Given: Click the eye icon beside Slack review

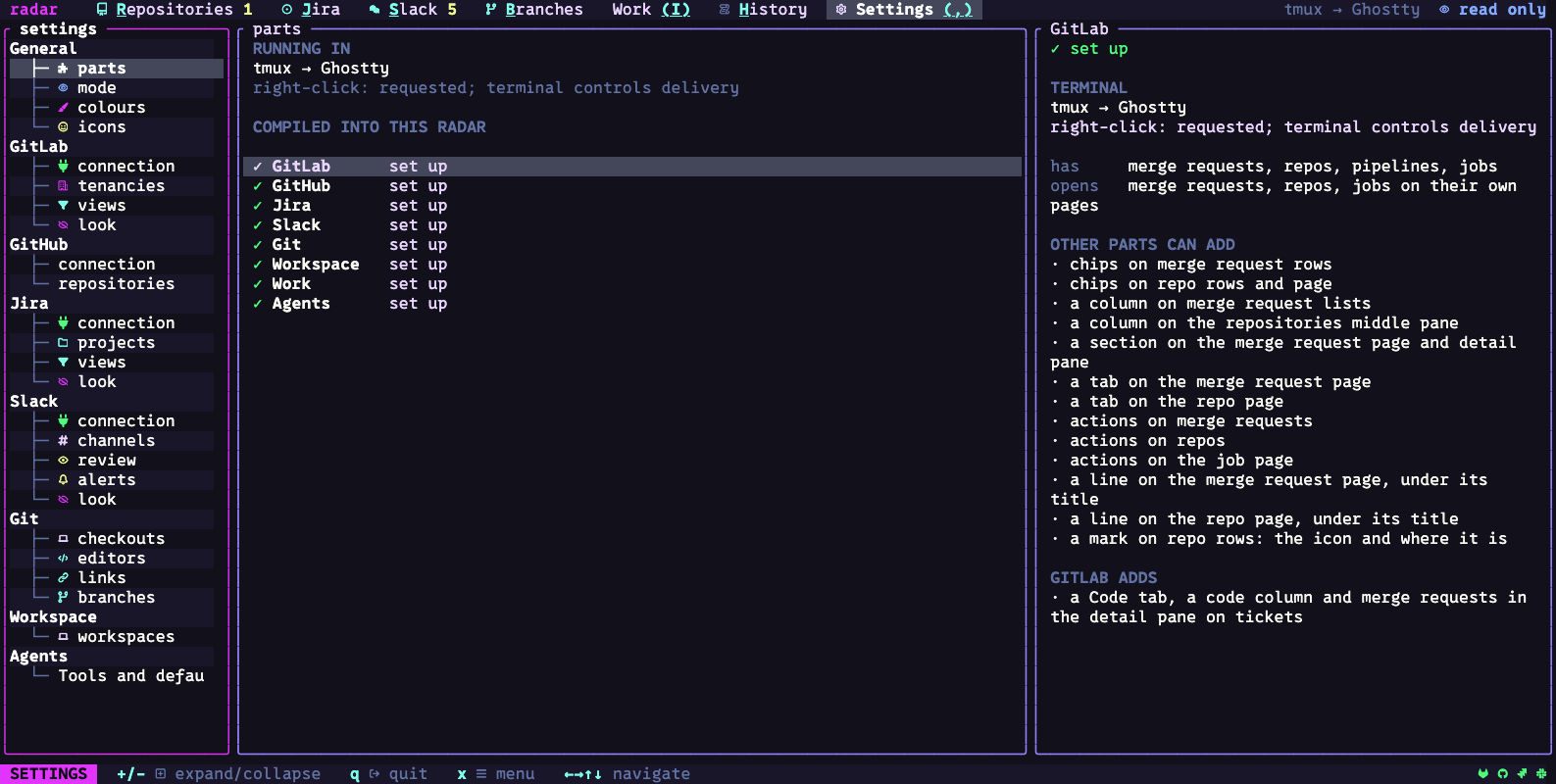Looking at the screenshot, I should 63,461.
